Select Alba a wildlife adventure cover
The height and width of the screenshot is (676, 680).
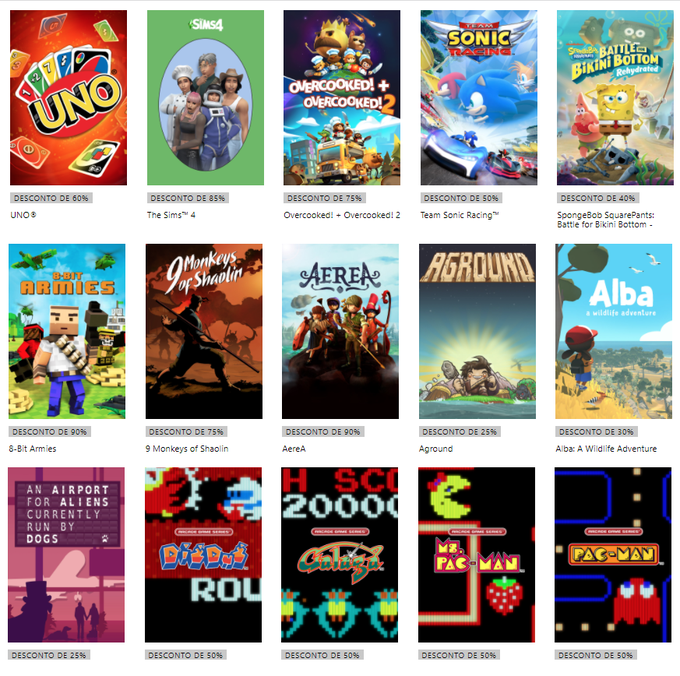614,331
